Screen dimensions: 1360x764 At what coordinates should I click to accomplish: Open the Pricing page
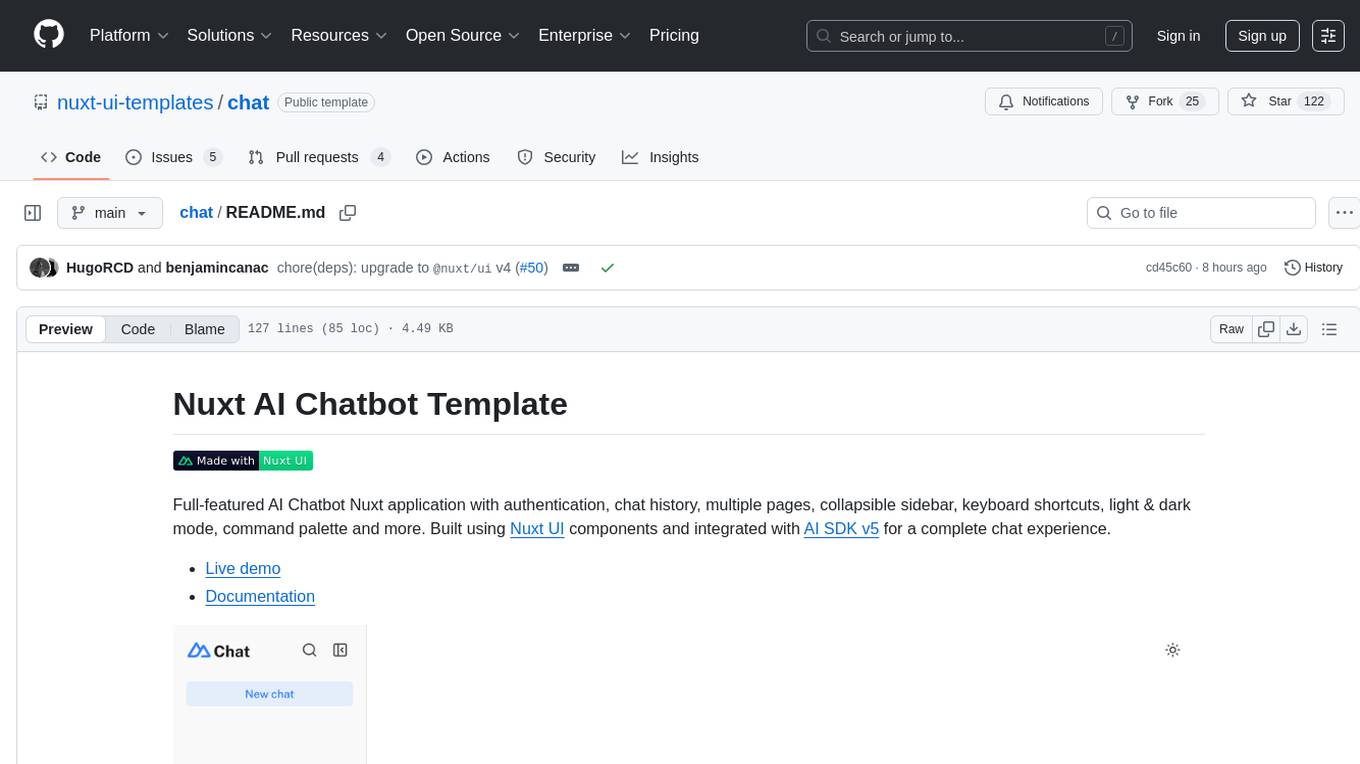point(674,35)
